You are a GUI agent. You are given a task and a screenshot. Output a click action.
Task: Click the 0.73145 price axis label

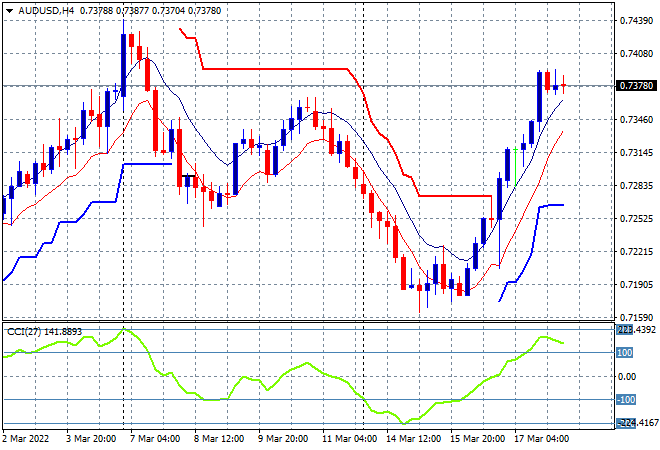tap(636, 152)
